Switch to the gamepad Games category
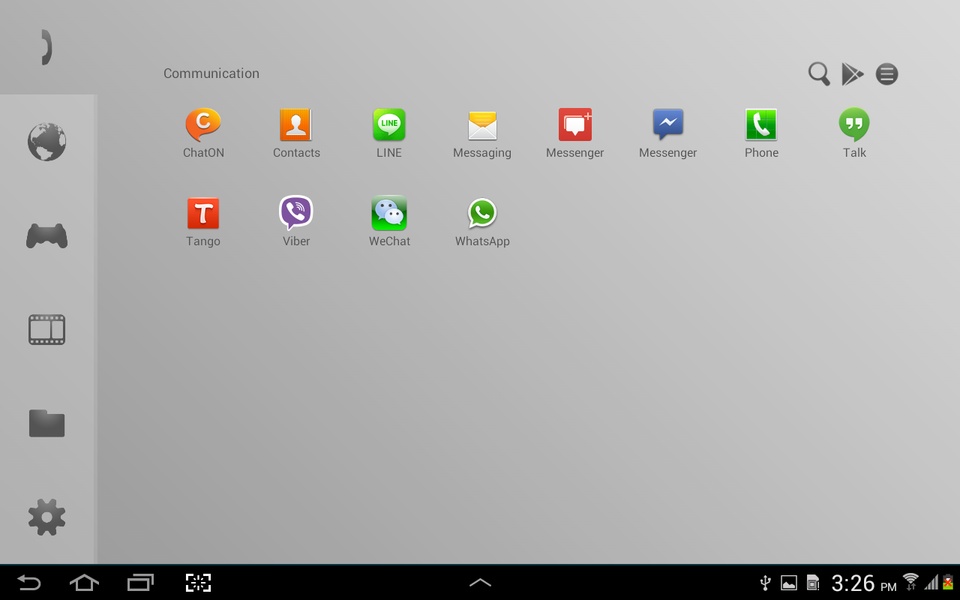This screenshot has width=960, height=600. coord(47,236)
